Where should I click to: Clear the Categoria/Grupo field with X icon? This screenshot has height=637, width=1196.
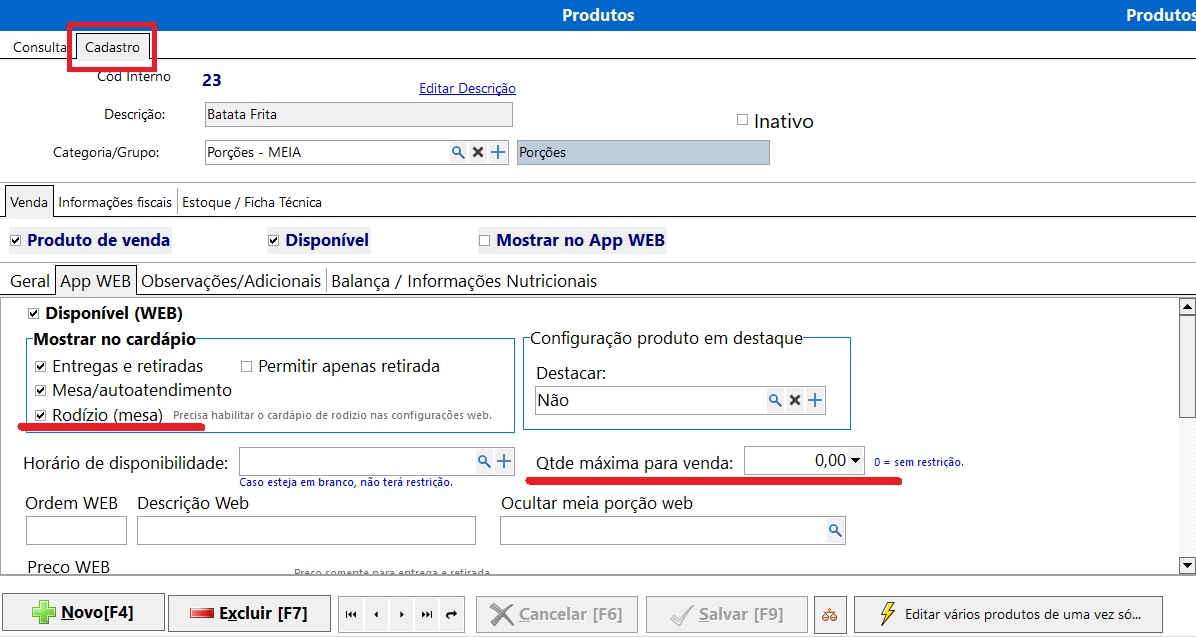click(x=478, y=153)
